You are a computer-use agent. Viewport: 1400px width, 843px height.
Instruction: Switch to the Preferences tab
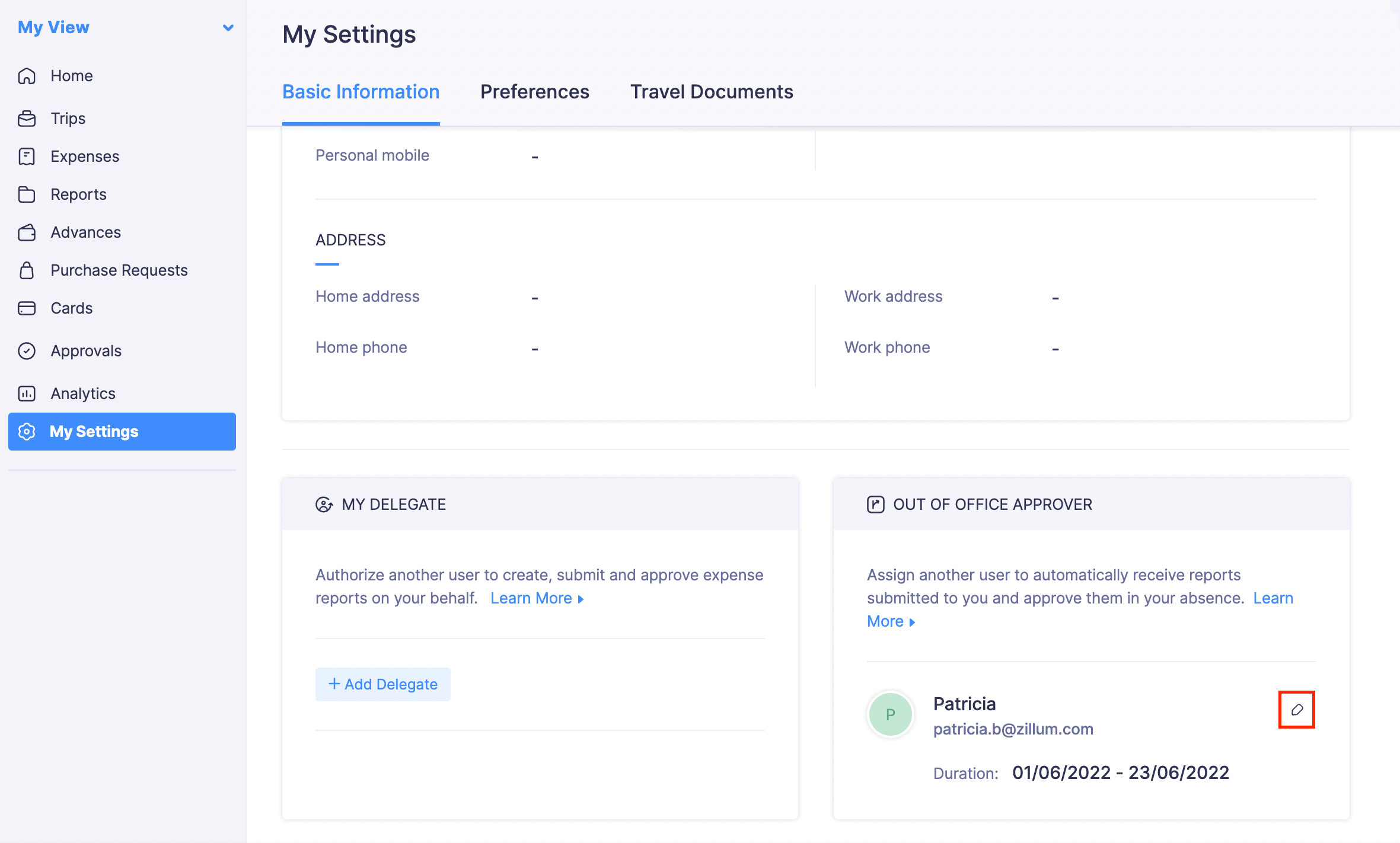coord(534,92)
